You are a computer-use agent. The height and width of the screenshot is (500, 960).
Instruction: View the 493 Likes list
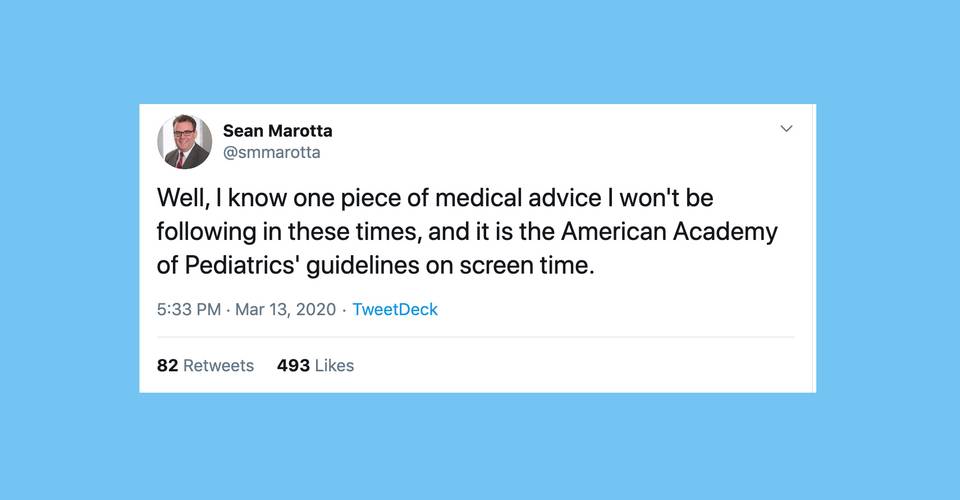(x=315, y=365)
